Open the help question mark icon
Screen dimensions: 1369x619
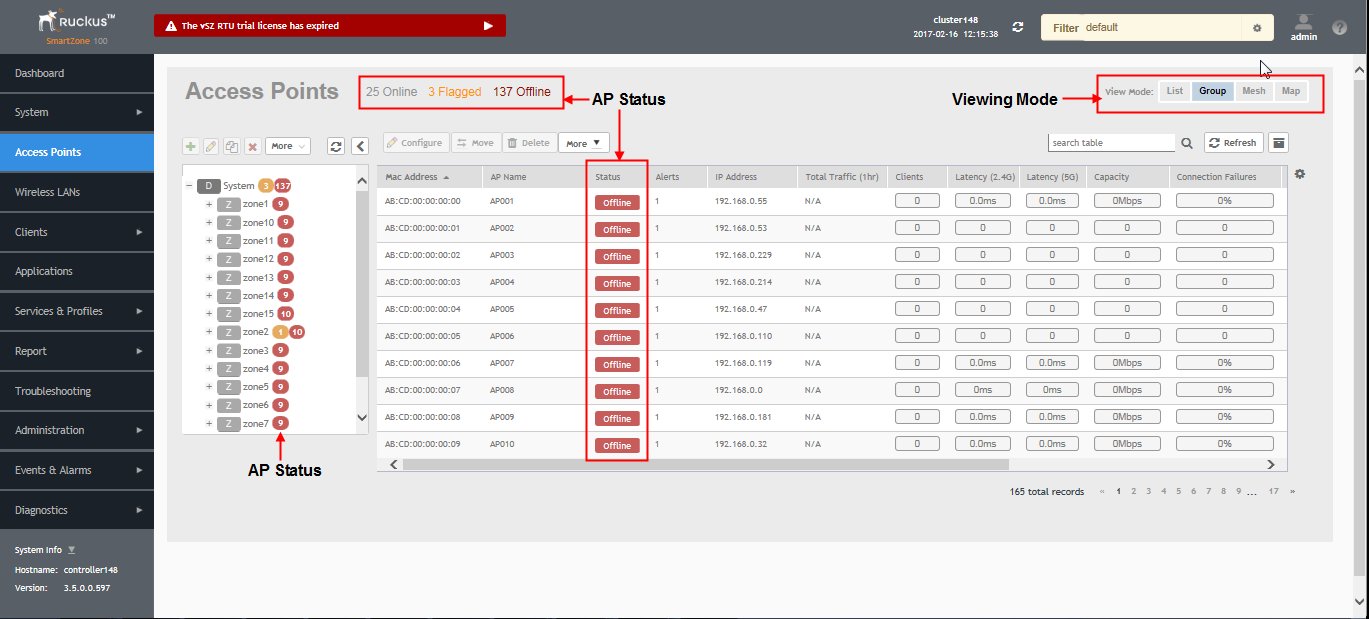pyautogui.click(x=1340, y=28)
